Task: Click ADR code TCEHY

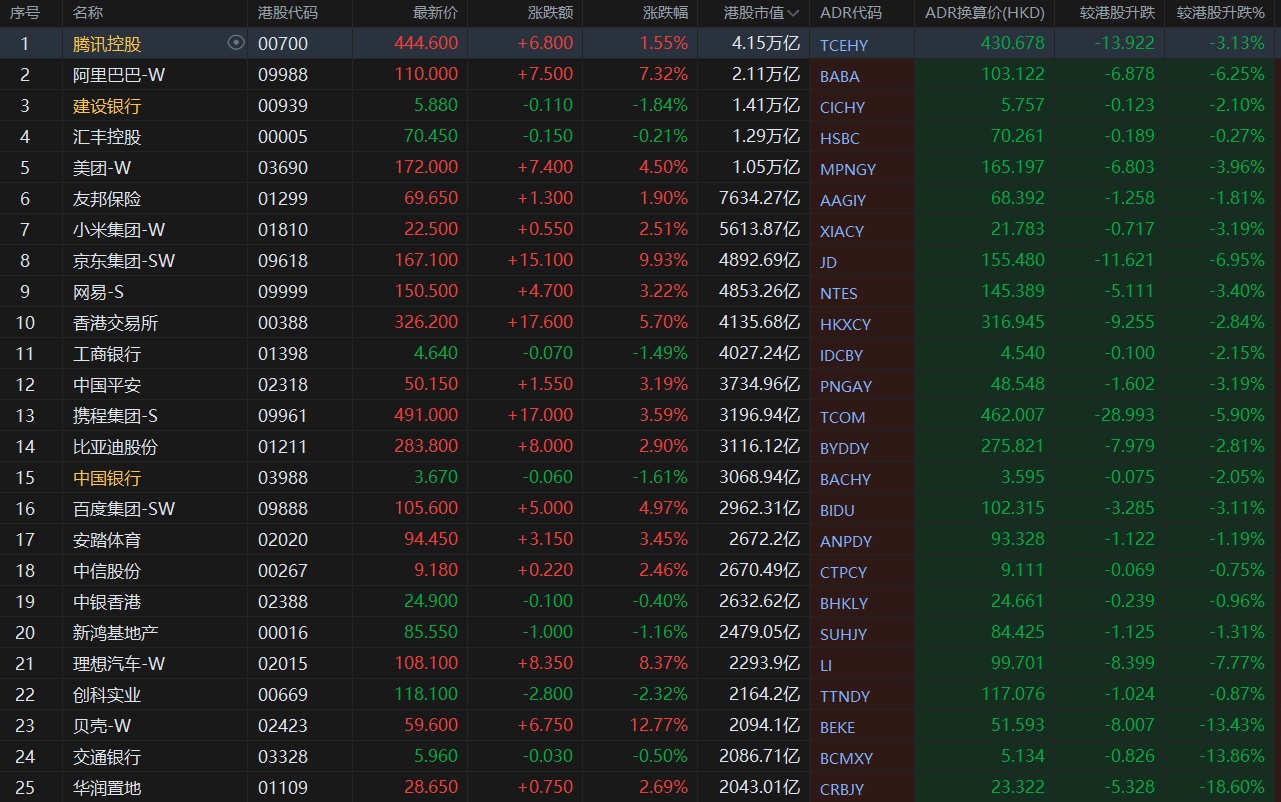Action: [844, 45]
